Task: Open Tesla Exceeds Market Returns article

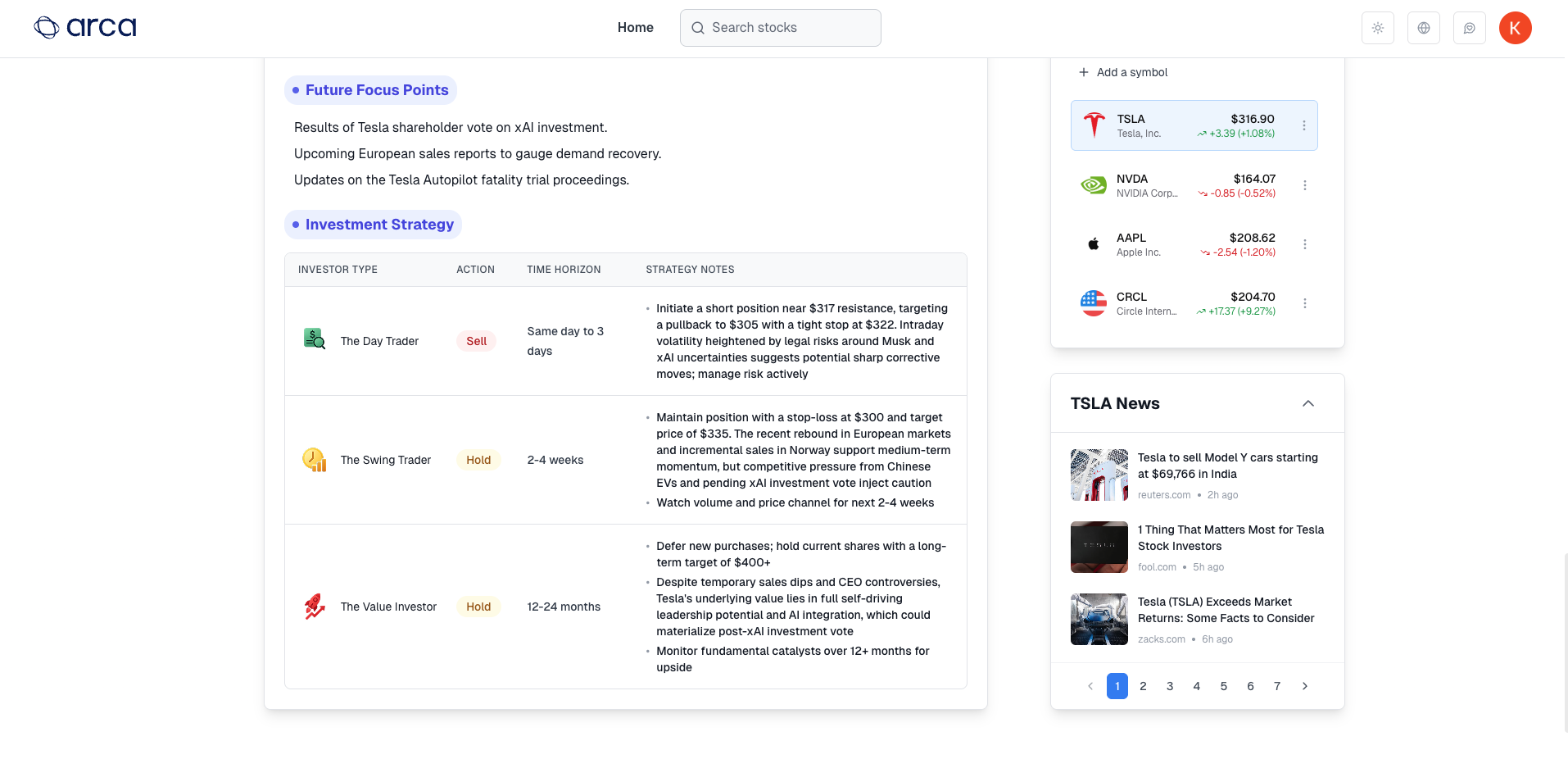Action: pyautogui.click(x=1226, y=610)
